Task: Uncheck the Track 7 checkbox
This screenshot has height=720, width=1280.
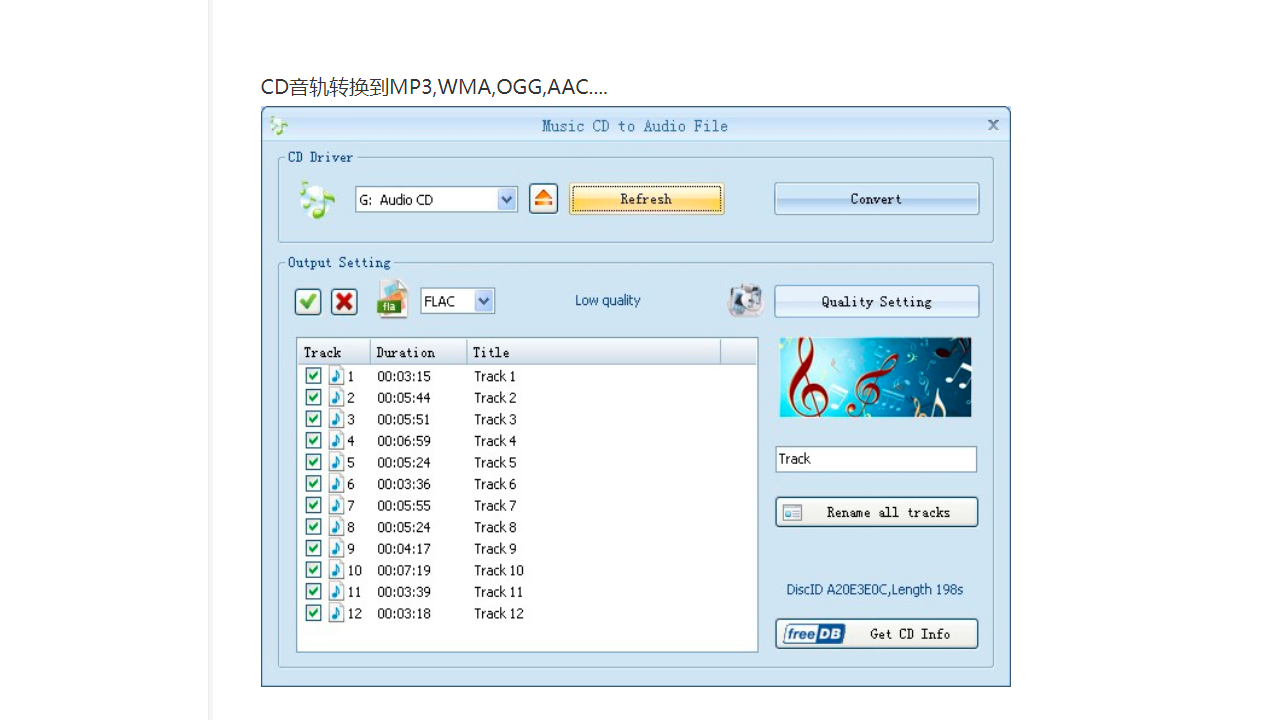Action: [x=313, y=506]
